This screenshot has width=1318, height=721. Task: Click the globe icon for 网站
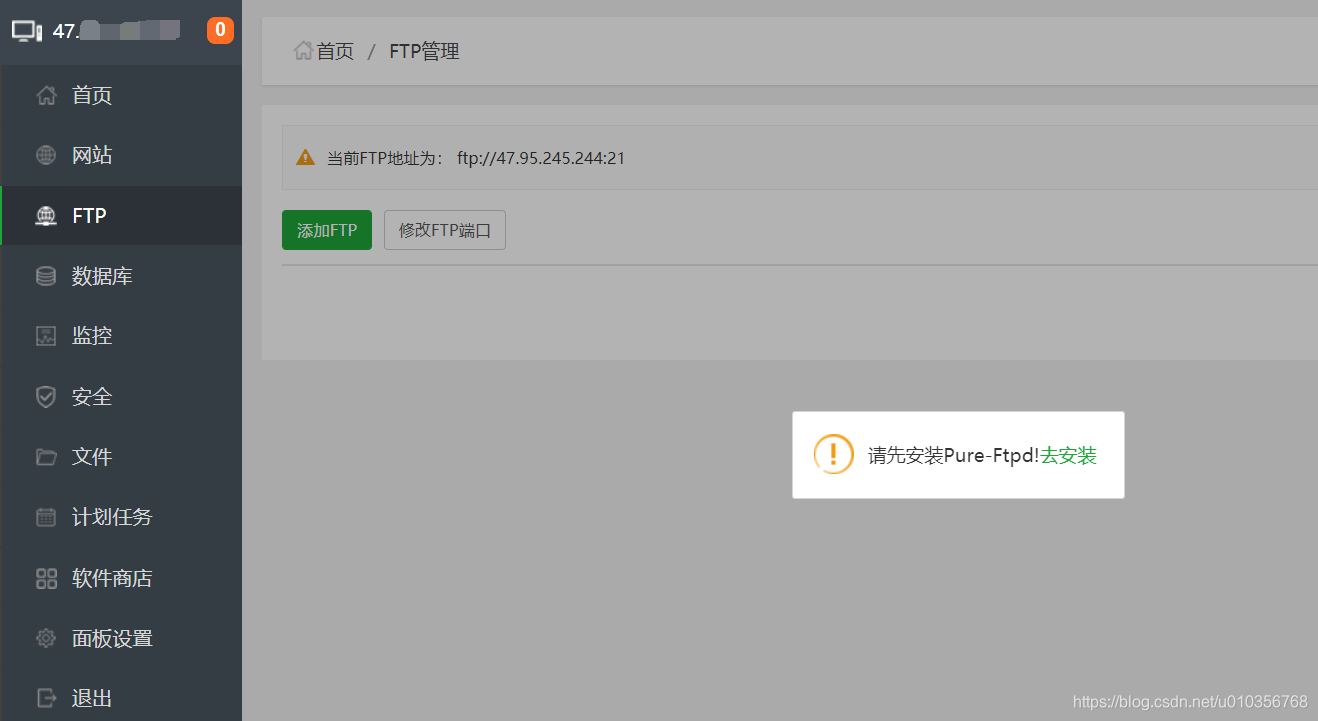click(46, 156)
